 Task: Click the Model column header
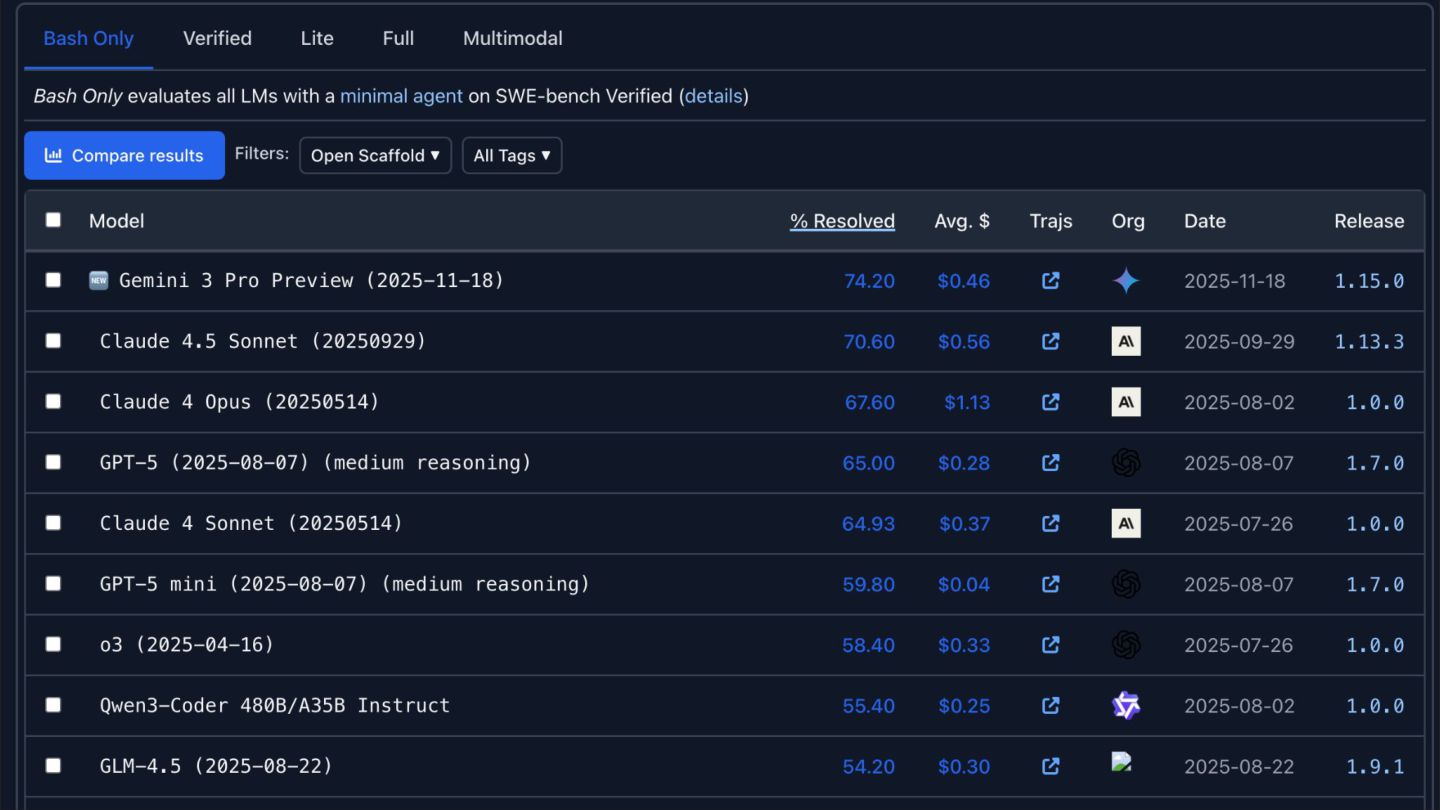117,221
